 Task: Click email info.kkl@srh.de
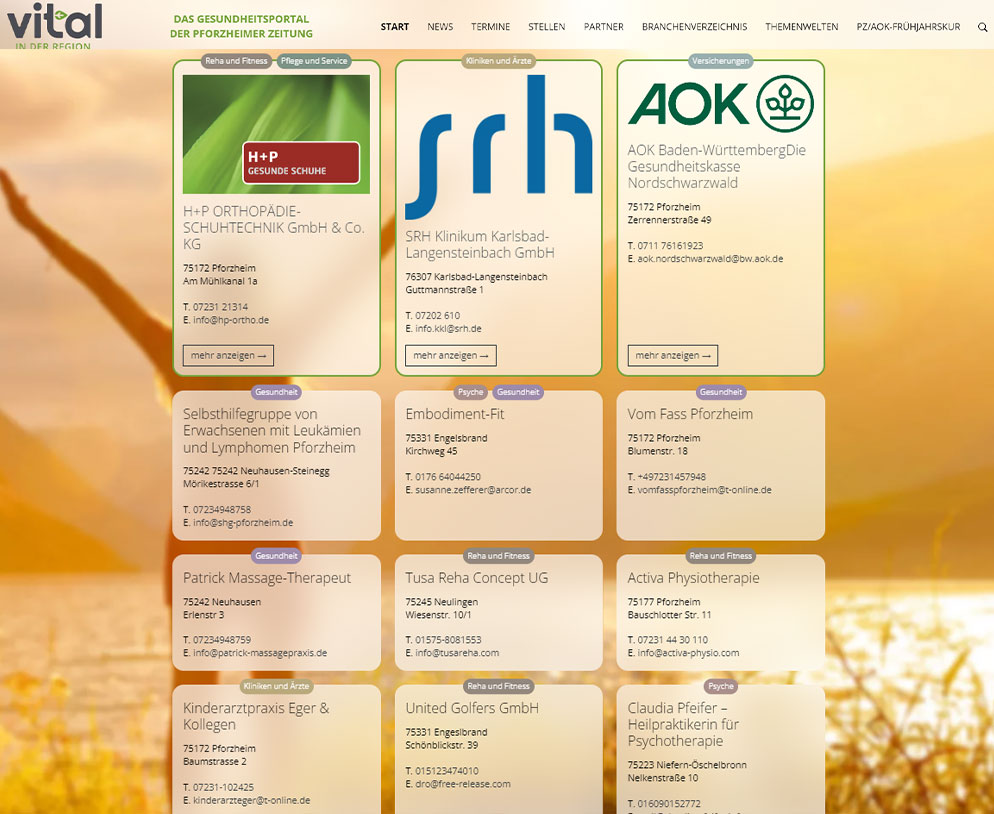coord(448,328)
